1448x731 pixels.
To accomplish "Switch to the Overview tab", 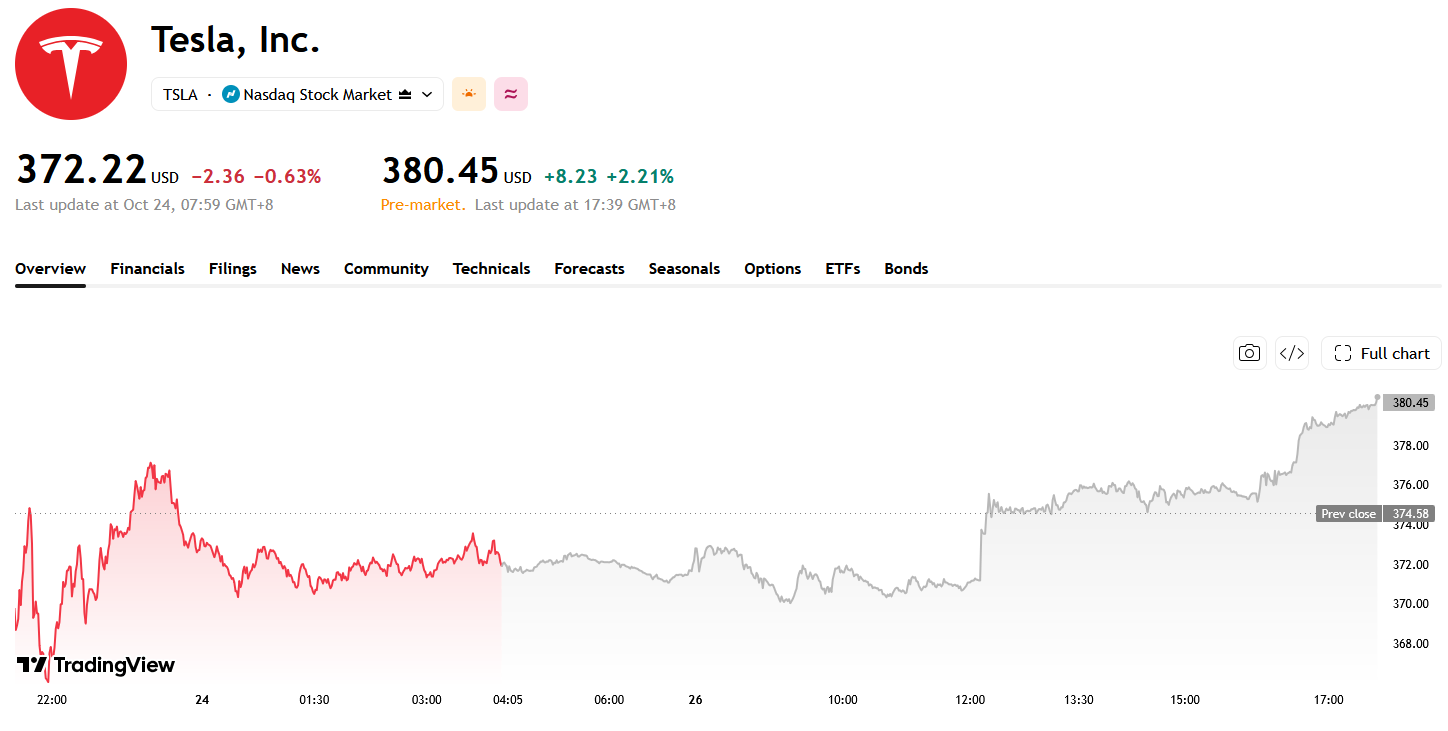I will [50, 268].
